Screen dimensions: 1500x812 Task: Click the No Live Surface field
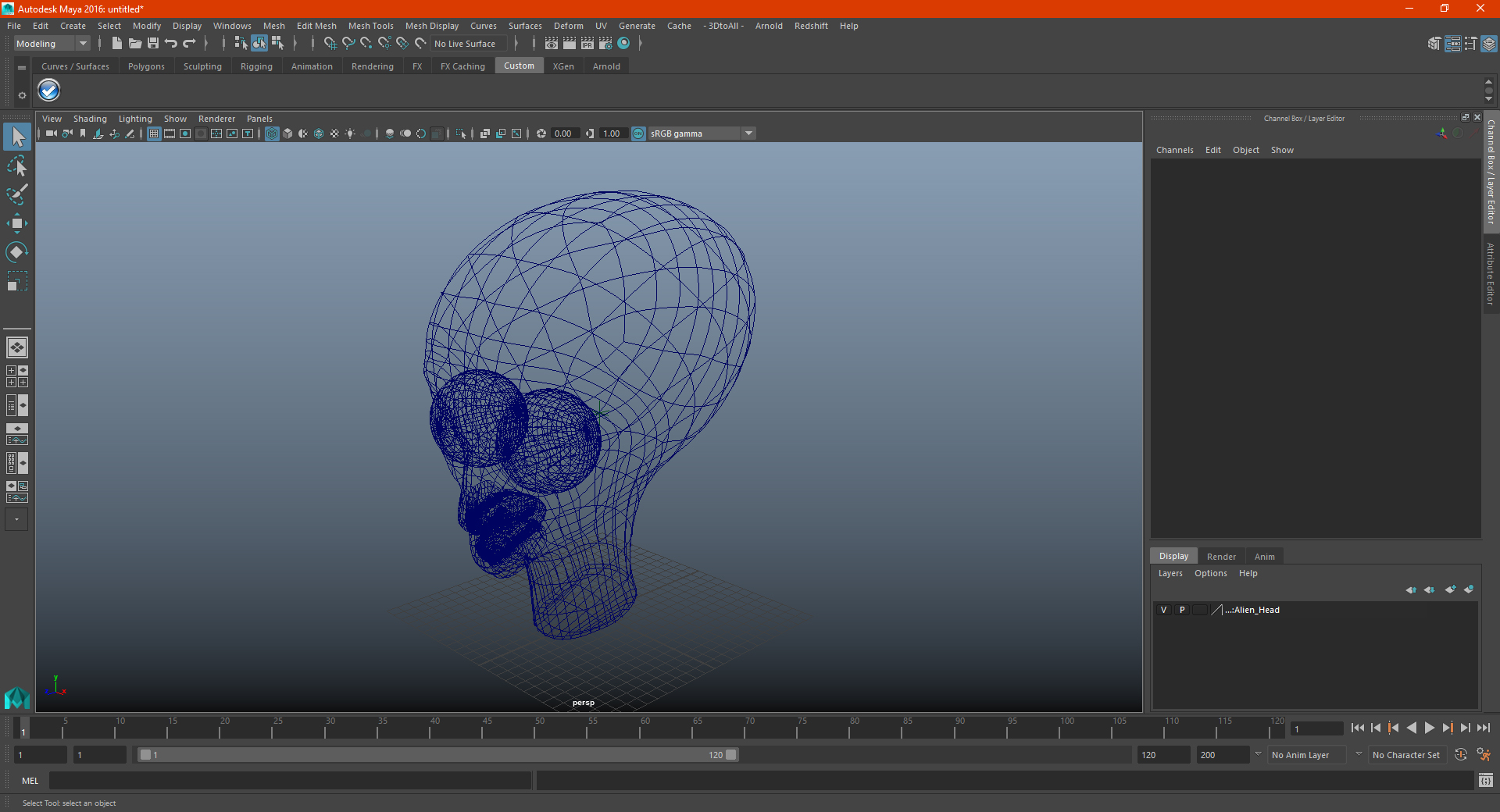coord(470,44)
